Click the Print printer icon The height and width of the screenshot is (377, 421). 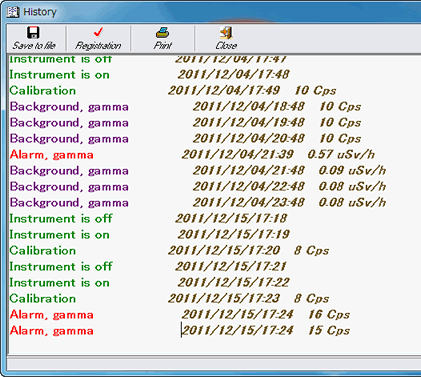tap(163, 33)
